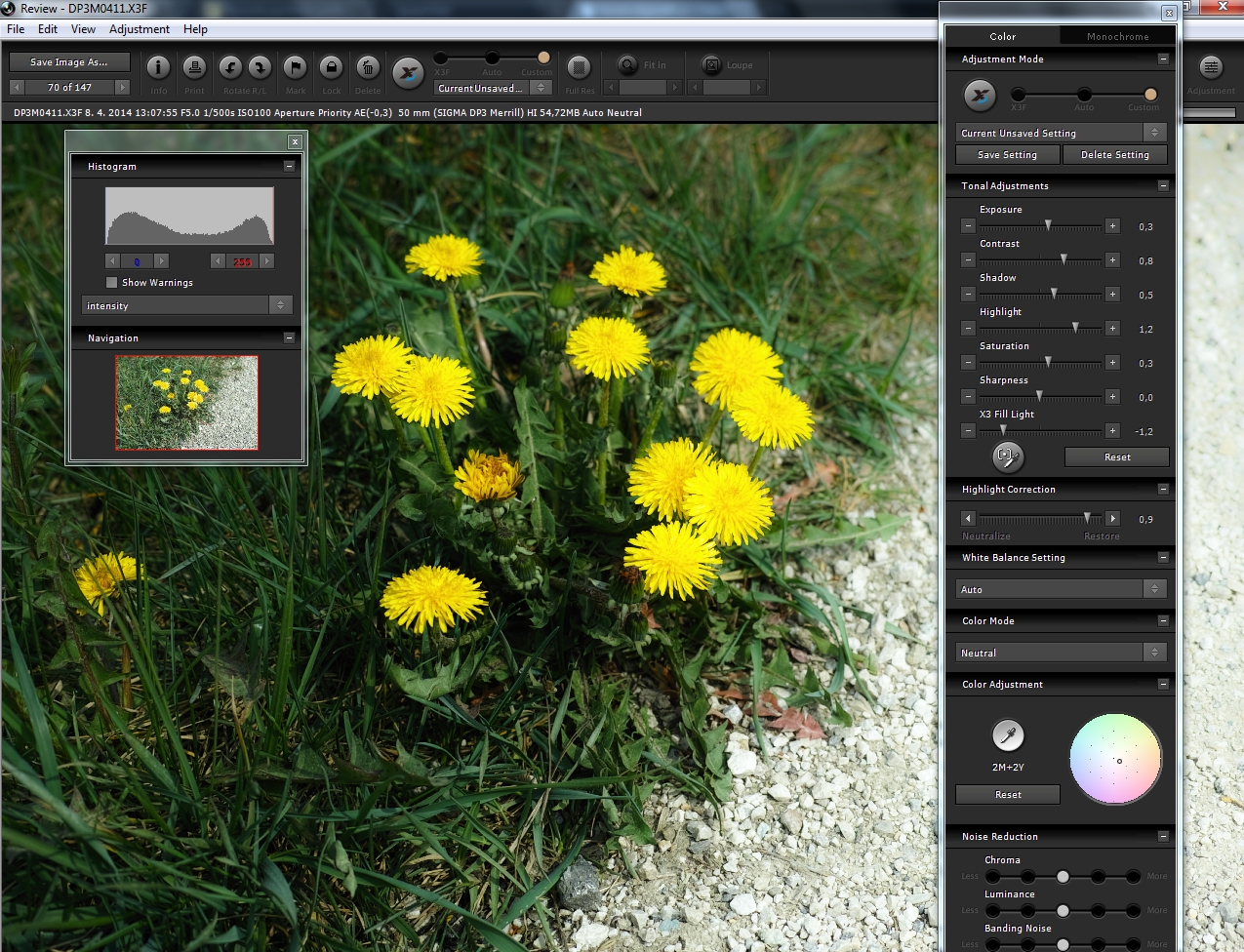Click the Info toolbar icon
This screenshot has height=952, width=1244.
click(x=158, y=68)
